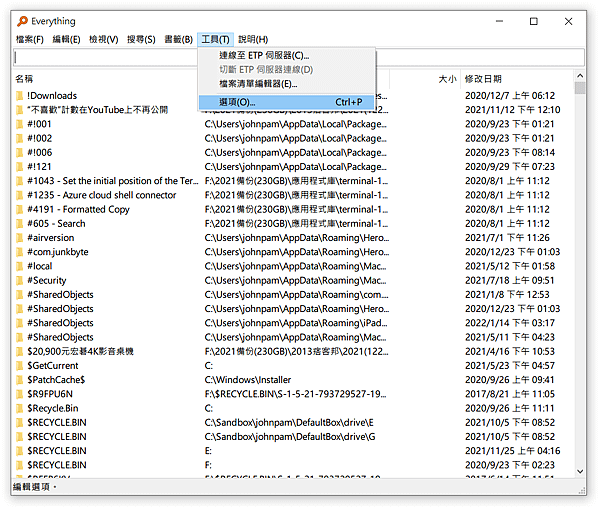Click the scrollbar up arrow
The image size is (600, 508).
(x=580, y=76)
